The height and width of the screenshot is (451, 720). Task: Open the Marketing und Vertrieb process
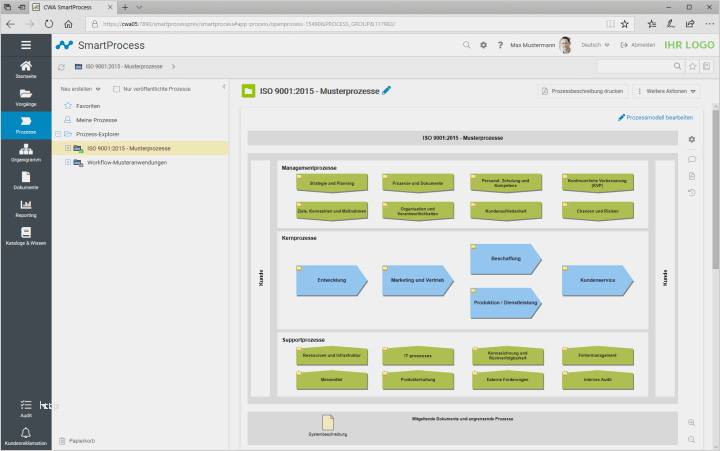pyautogui.click(x=417, y=280)
